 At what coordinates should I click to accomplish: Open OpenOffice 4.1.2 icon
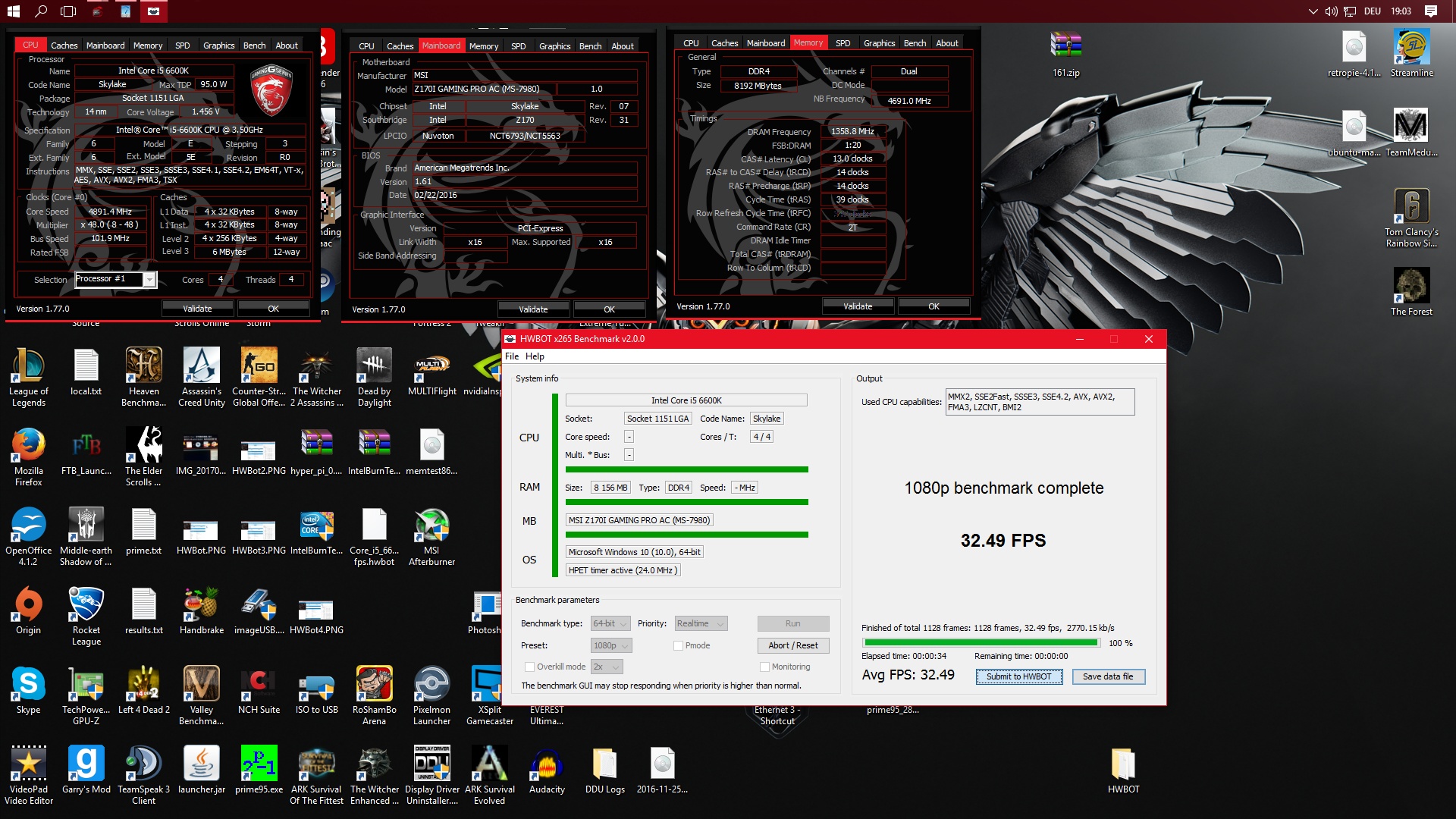[x=28, y=536]
